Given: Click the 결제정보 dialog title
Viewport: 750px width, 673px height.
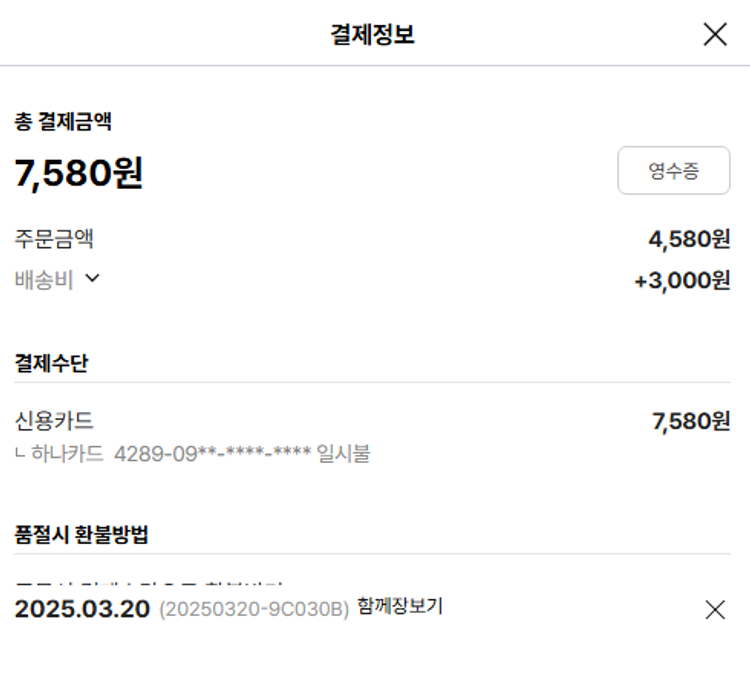Looking at the screenshot, I should pos(372,35).
